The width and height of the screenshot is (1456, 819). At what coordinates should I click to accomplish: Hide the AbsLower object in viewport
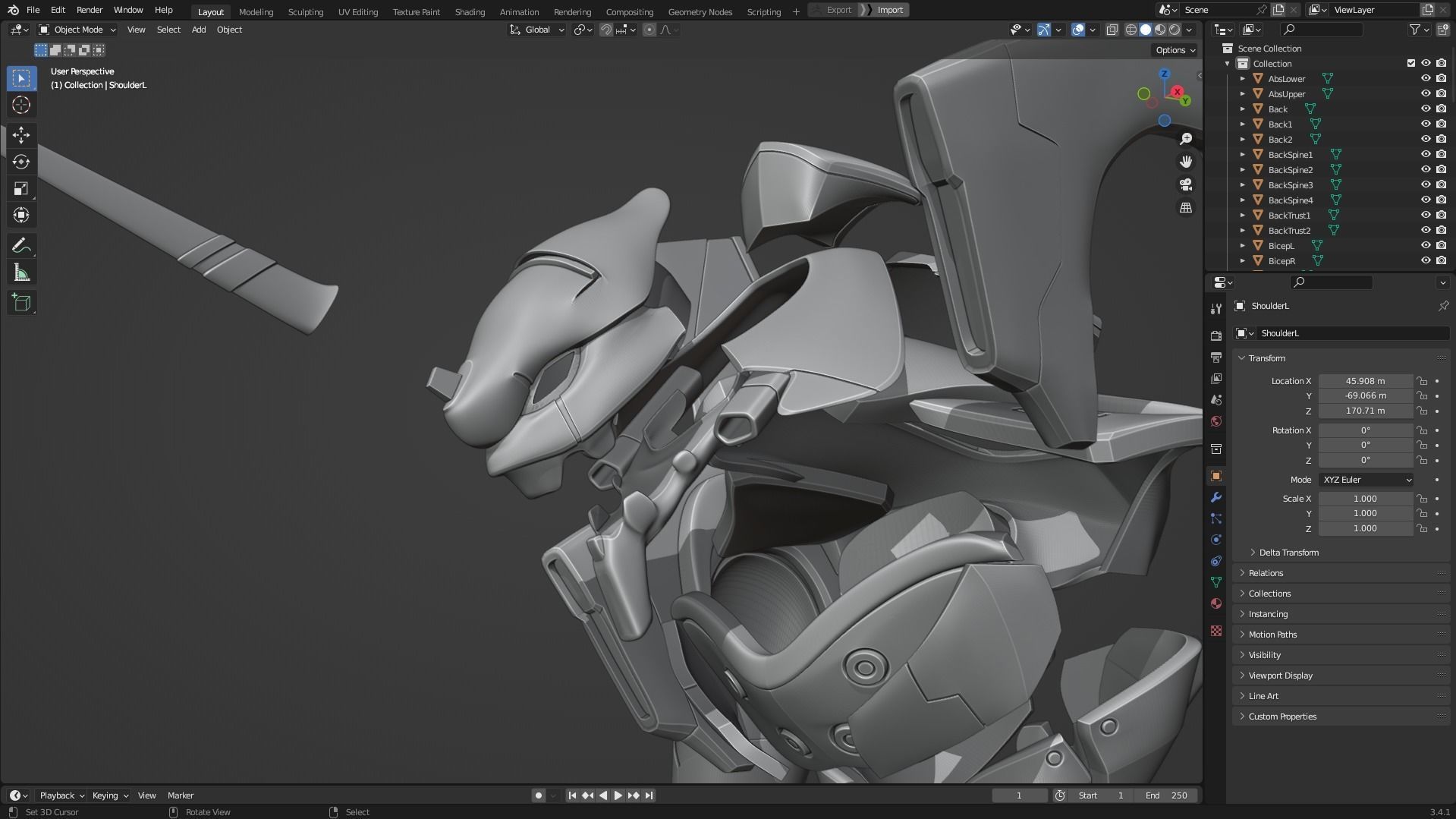click(x=1426, y=78)
